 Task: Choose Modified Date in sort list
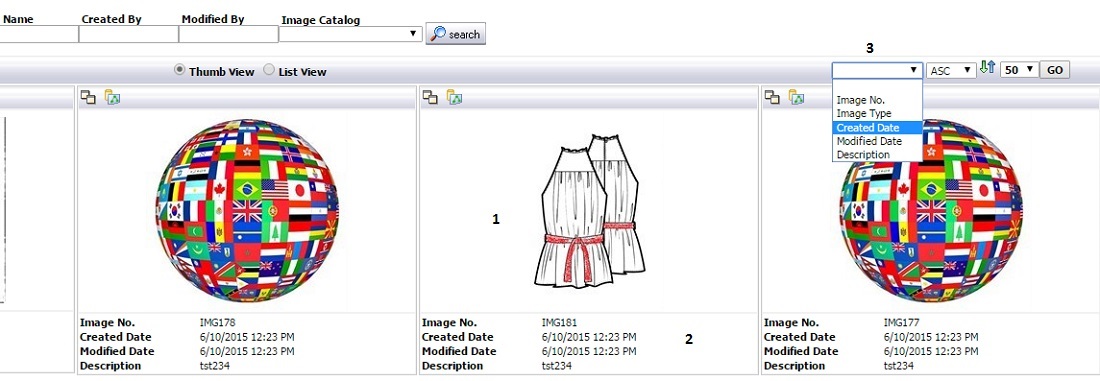tap(877, 141)
